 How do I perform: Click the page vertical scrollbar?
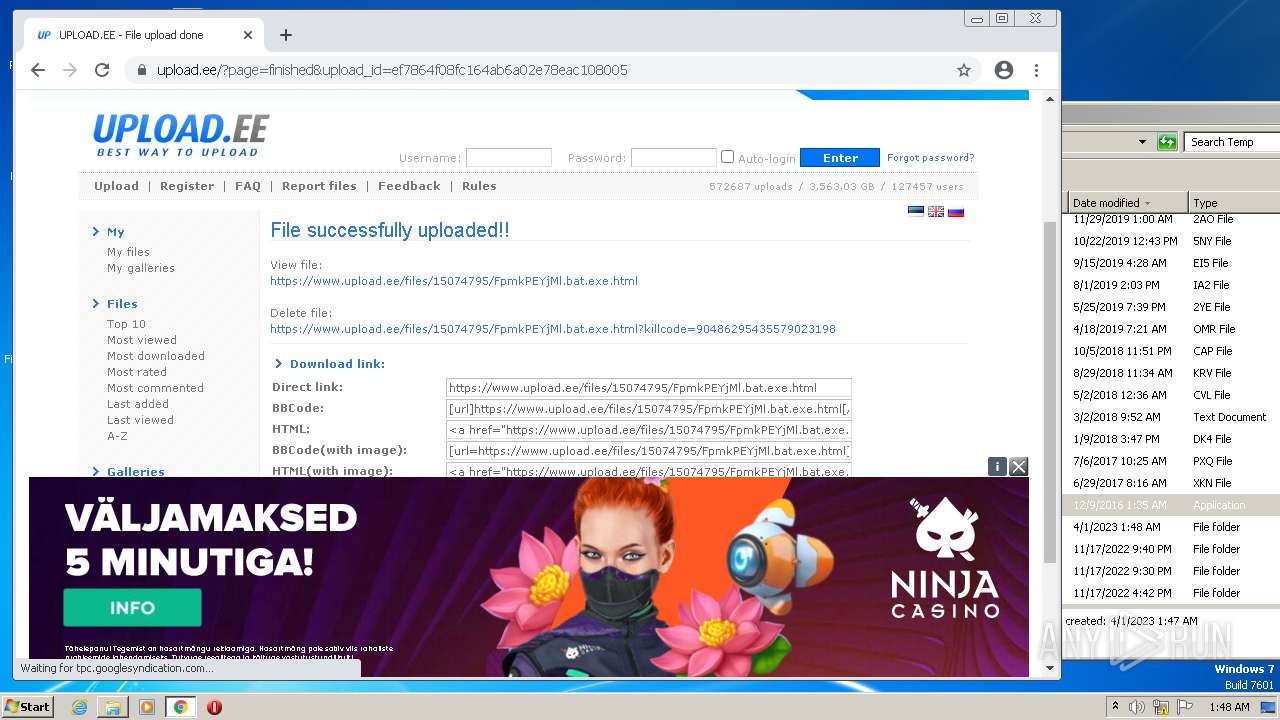tap(1049, 391)
